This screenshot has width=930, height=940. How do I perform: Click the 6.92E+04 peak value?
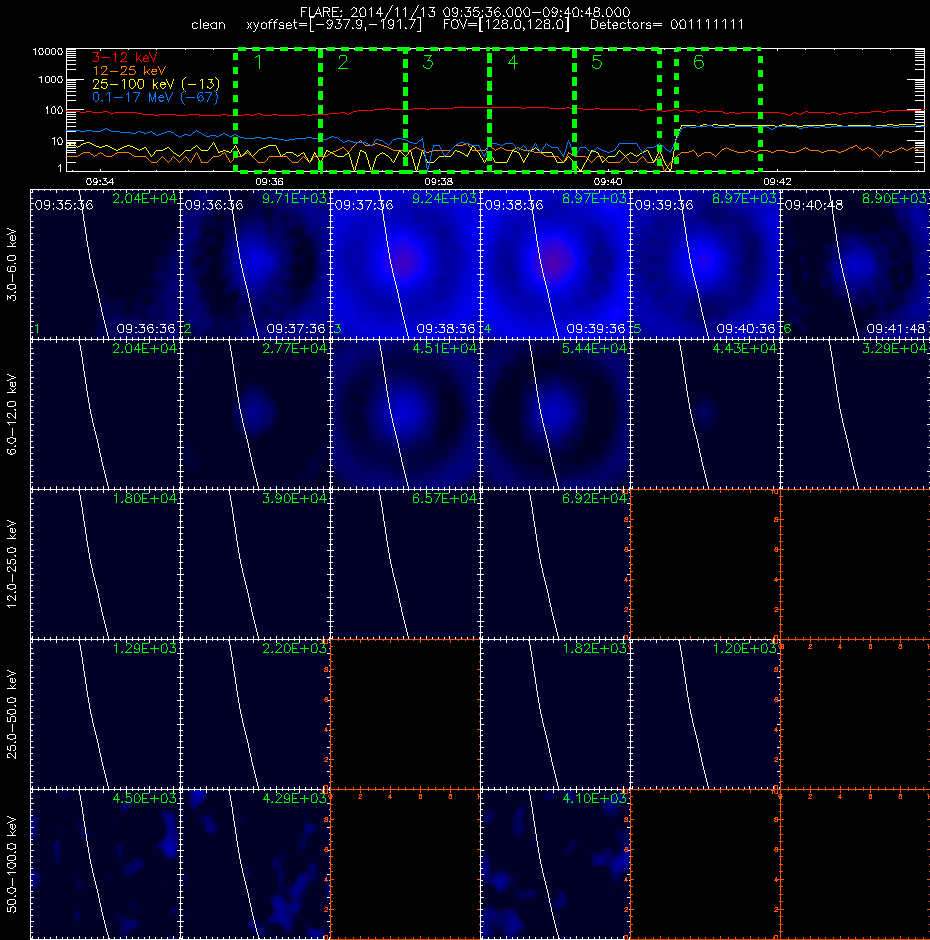click(x=594, y=498)
